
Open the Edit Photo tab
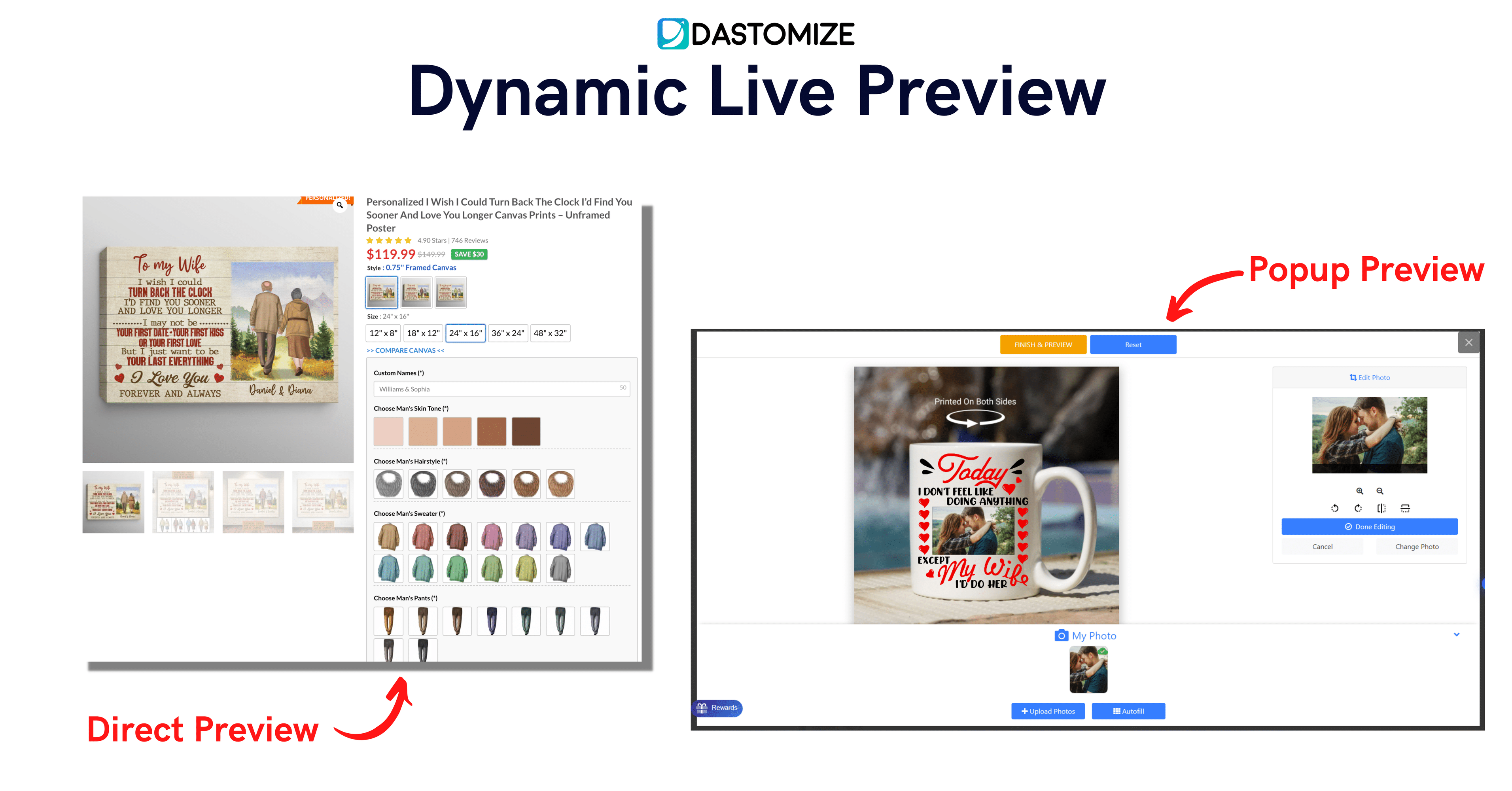(1369, 377)
